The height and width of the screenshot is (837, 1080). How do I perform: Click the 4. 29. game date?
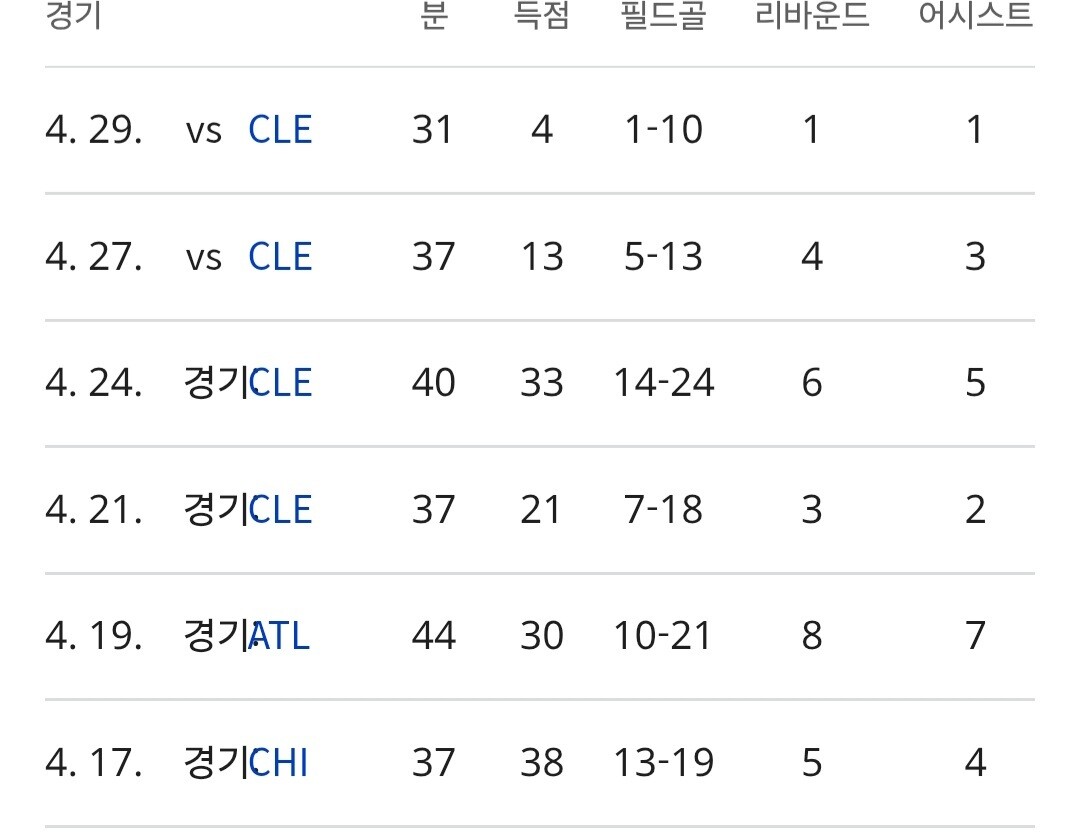click(94, 130)
